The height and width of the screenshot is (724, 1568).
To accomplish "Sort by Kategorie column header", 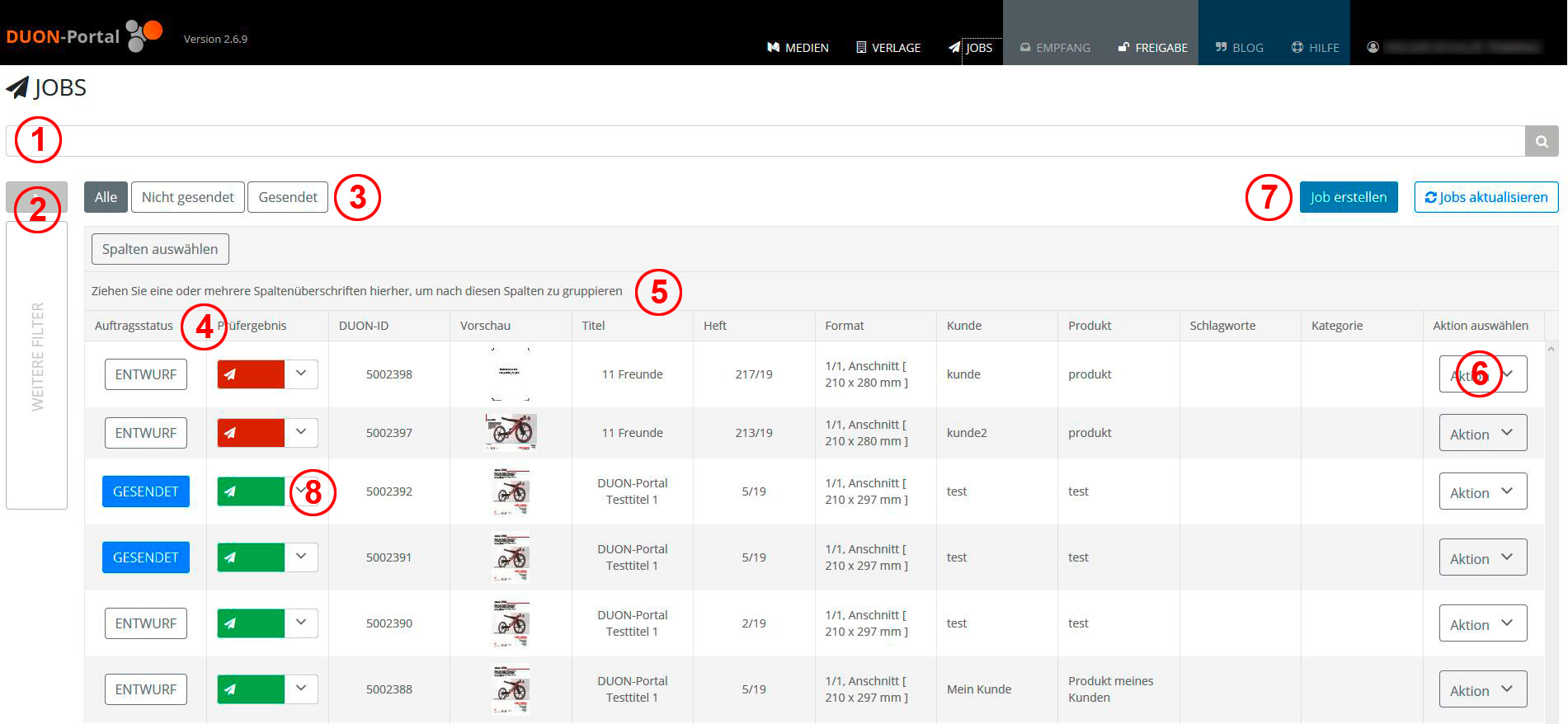I will (1337, 326).
